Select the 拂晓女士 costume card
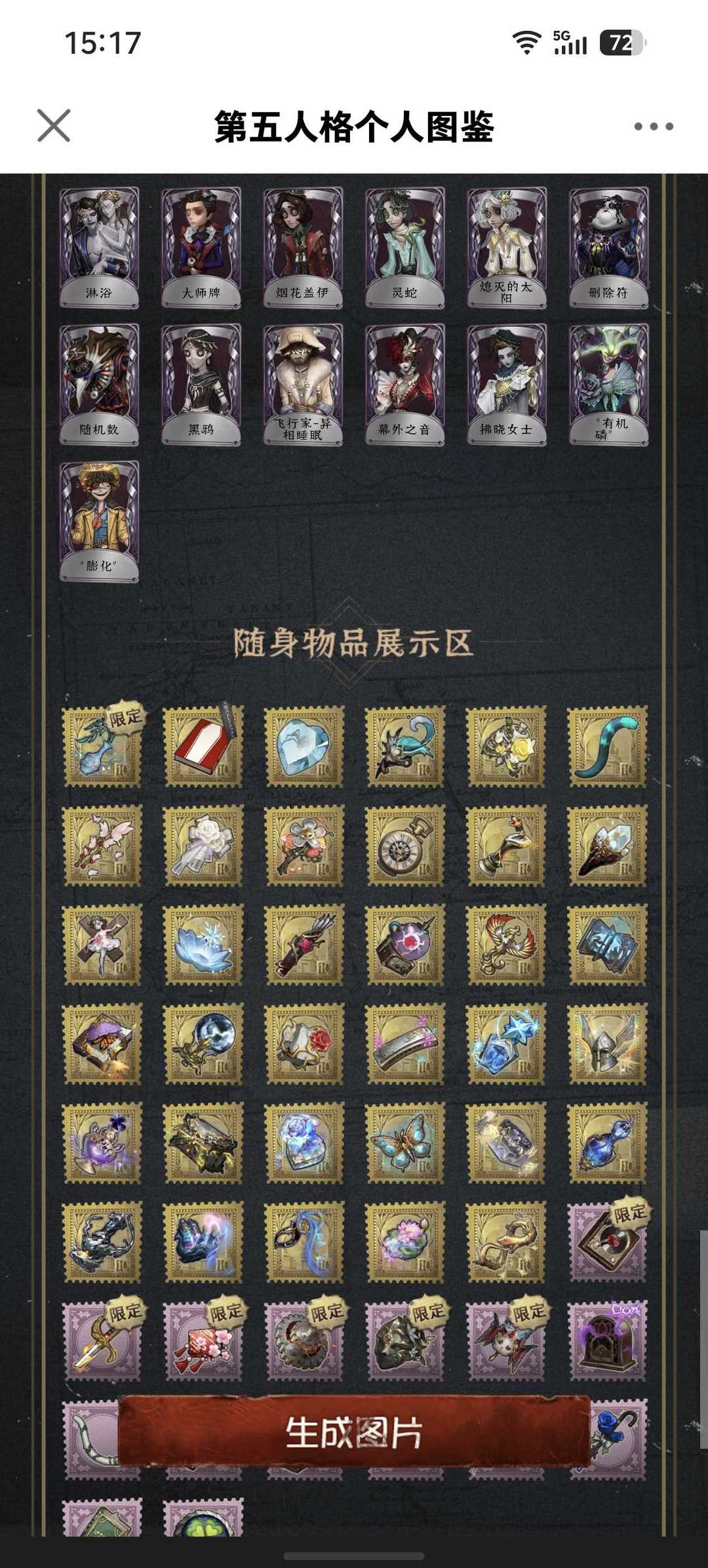Screen dimensions: 708x1568 (507, 385)
